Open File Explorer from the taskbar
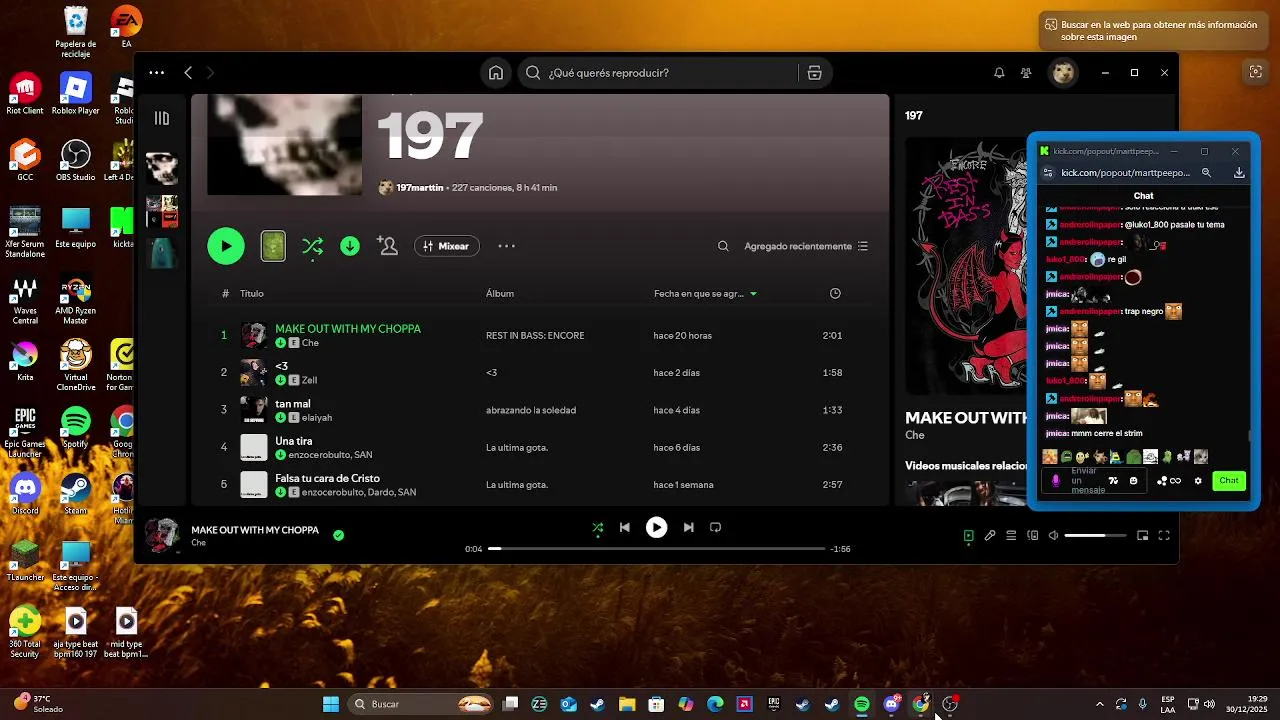This screenshot has width=1280, height=720. point(627,704)
